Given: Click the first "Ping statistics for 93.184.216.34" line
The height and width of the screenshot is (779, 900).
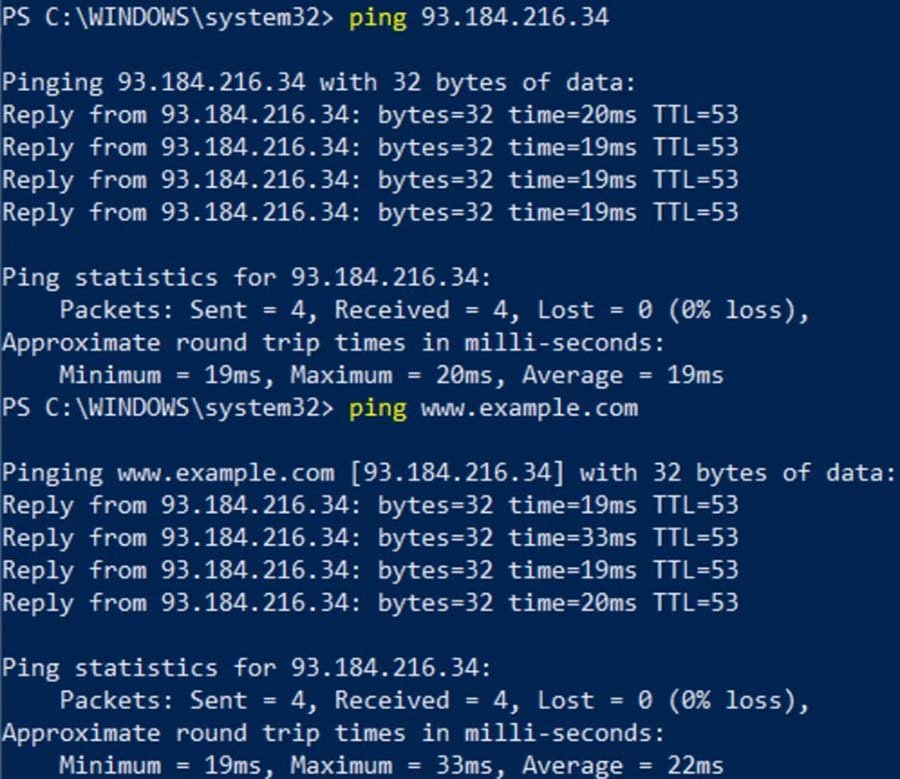Looking at the screenshot, I should coord(246,278).
